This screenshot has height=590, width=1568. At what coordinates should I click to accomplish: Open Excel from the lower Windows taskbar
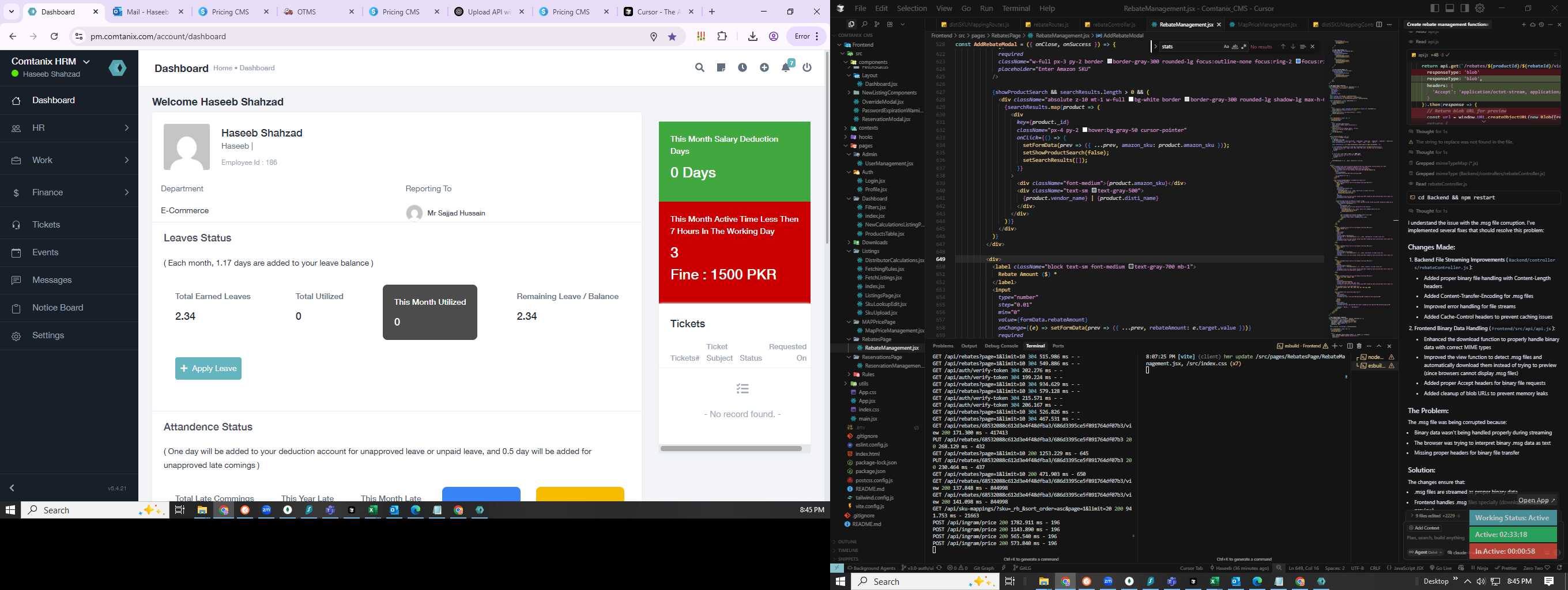pos(1215,581)
